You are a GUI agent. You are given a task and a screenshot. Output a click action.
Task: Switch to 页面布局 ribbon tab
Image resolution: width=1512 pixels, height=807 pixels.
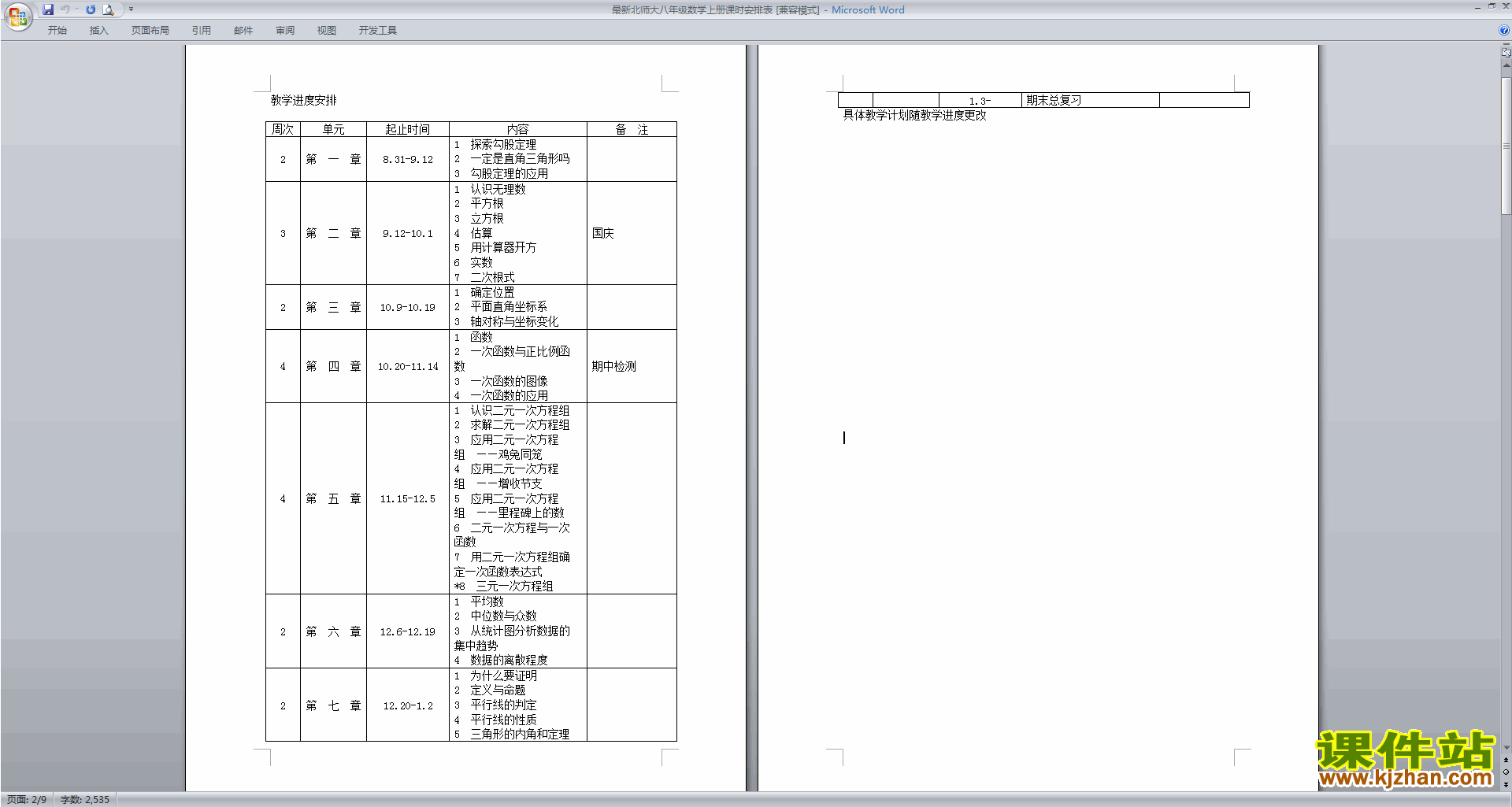pyautogui.click(x=150, y=31)
